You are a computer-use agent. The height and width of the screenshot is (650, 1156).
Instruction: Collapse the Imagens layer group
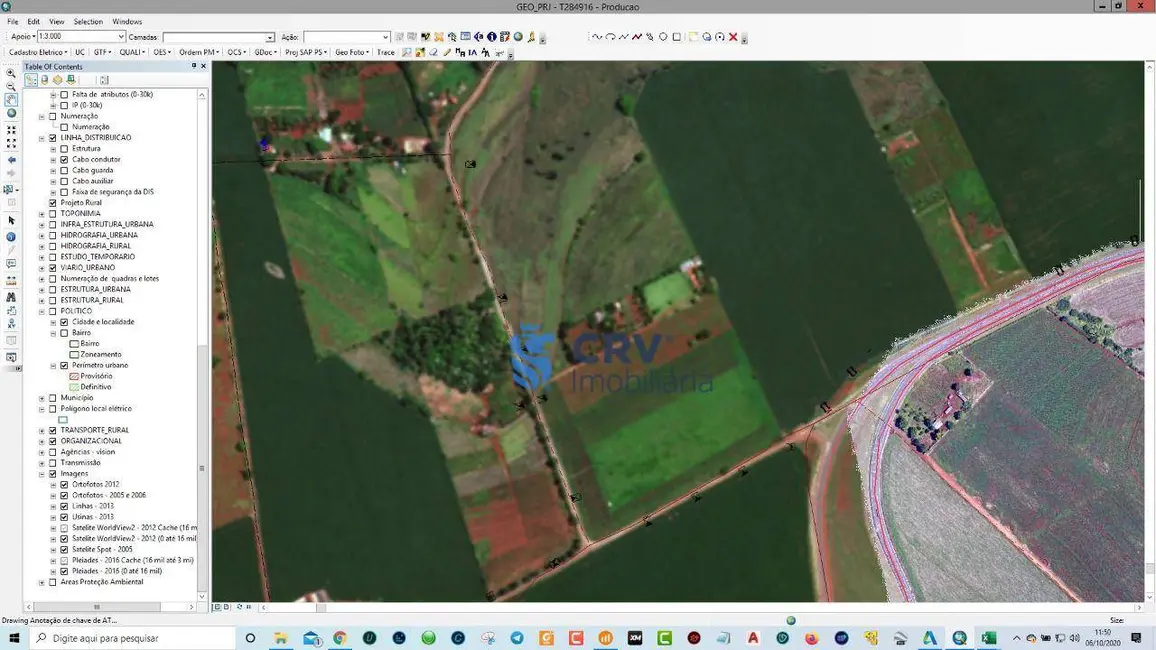[x=41, y=474]
